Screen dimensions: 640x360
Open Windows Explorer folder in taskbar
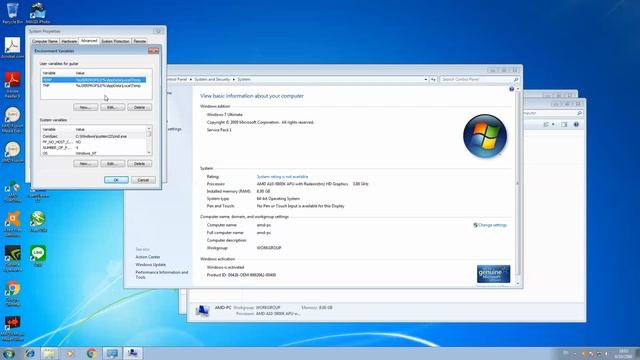tap(50, 353)
